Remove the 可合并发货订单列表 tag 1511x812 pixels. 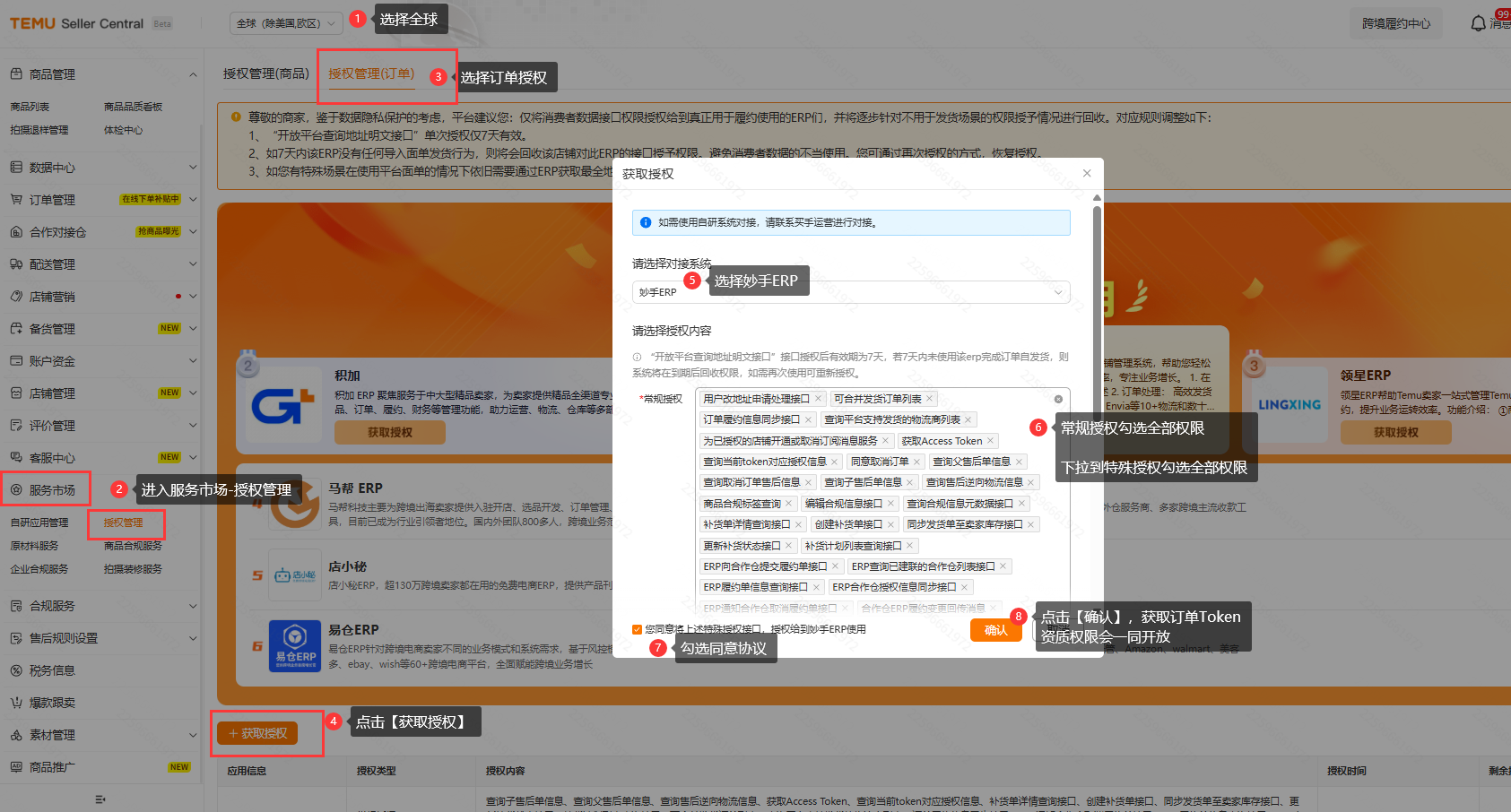930,399
